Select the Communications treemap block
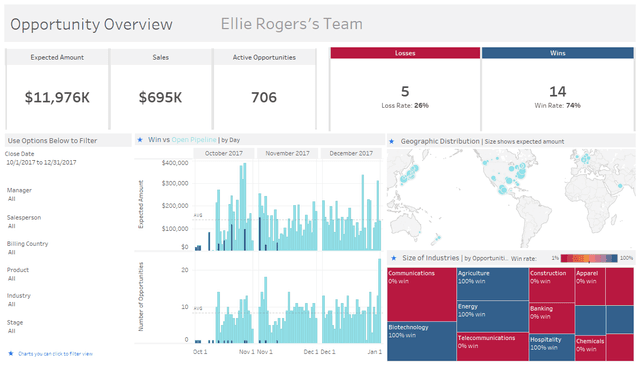Viewport: 640px width, 368px height. [x=422, y=294]
